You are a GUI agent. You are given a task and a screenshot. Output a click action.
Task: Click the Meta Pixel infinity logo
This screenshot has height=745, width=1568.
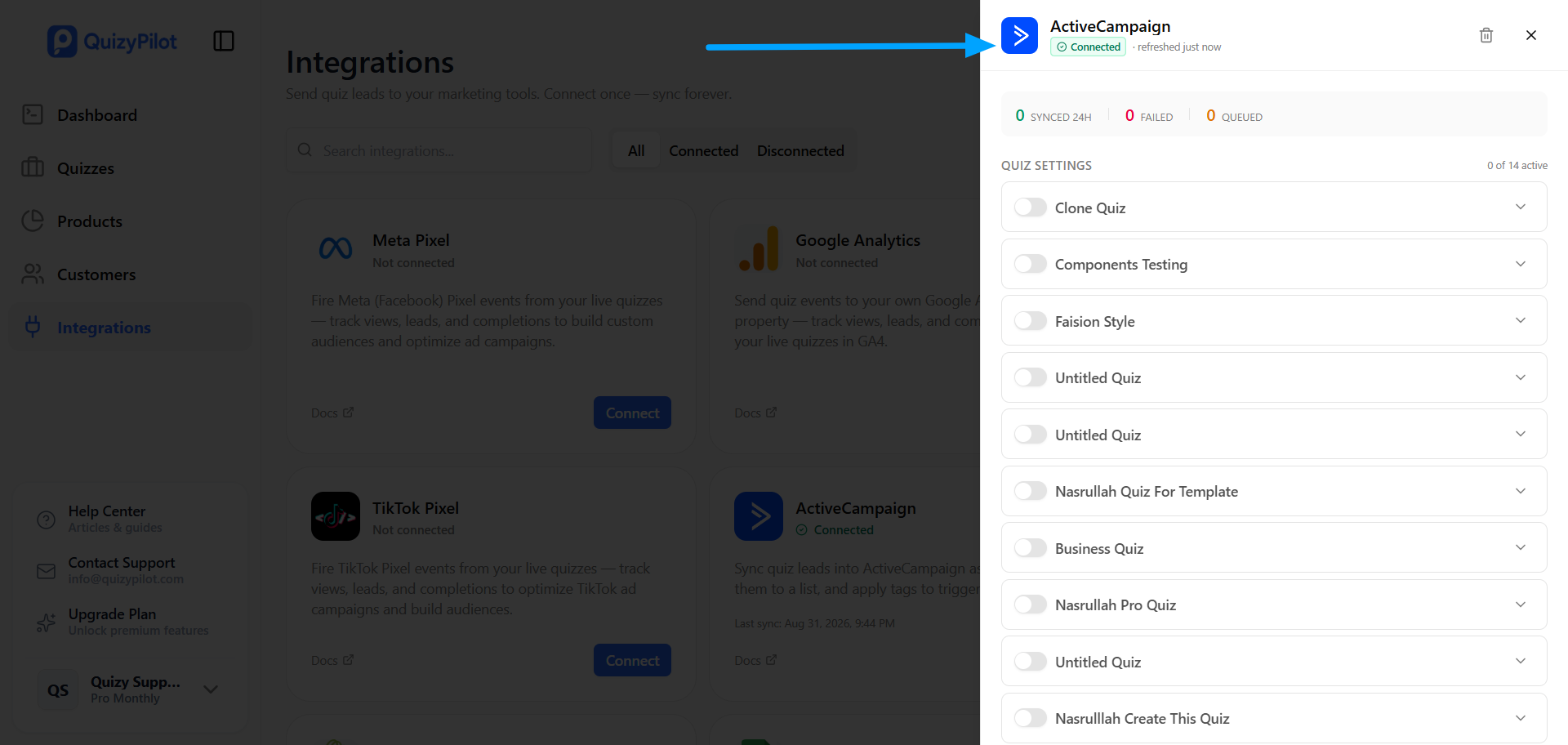click(336, 248)
